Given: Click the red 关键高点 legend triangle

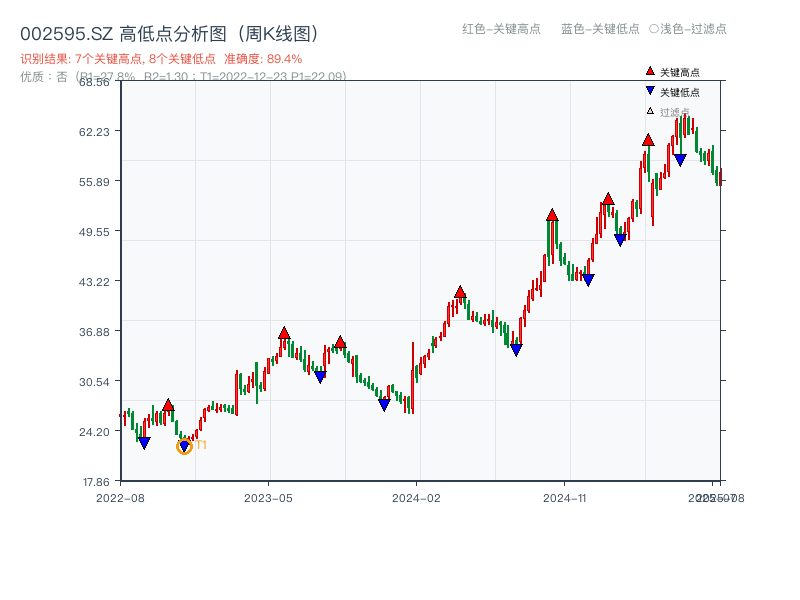Looking at the screenshot, I should pyautogui.click(x=650, y=71).
